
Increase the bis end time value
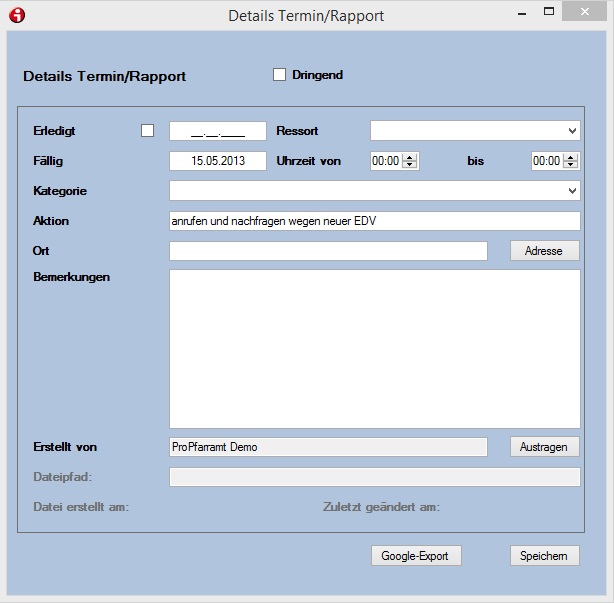click(x=572, y=157)
